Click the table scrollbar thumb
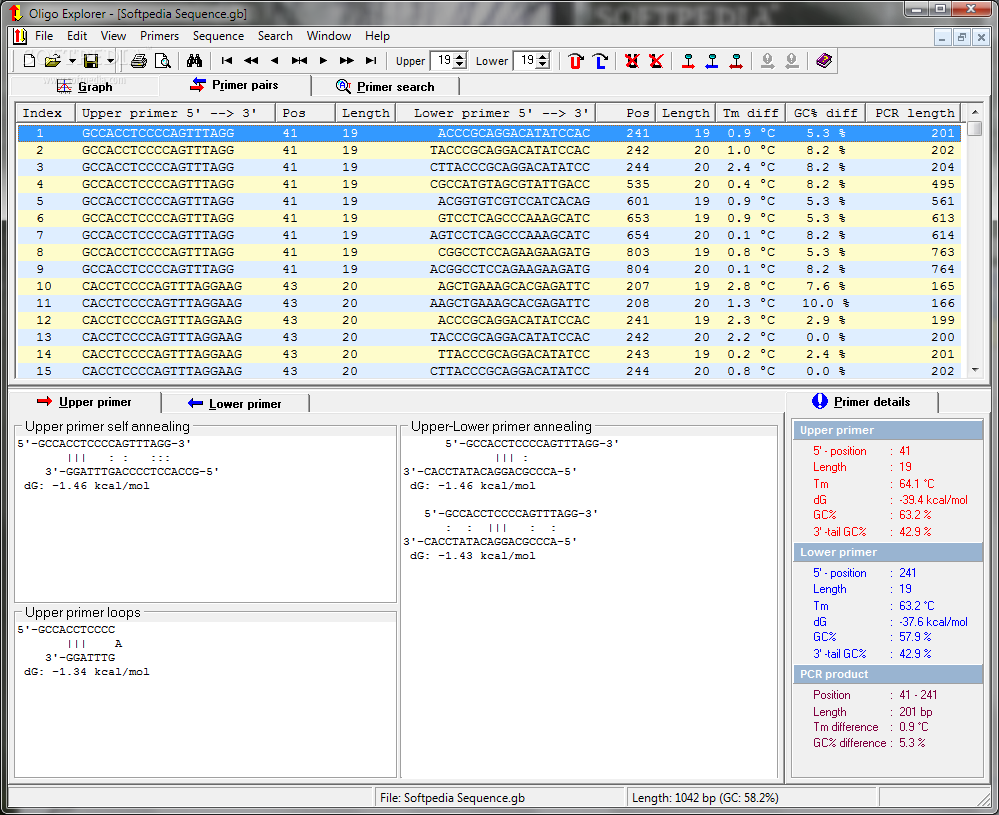This screenshot has height=815, width=999. tap(974, 128)
